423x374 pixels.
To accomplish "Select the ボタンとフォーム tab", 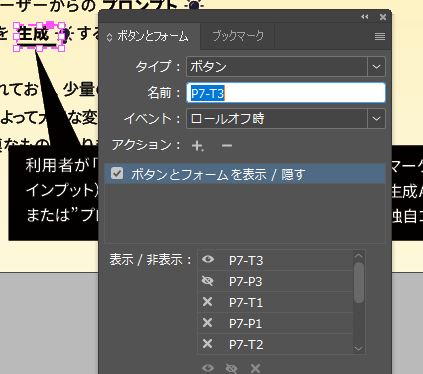I will (x=153, y=37).
